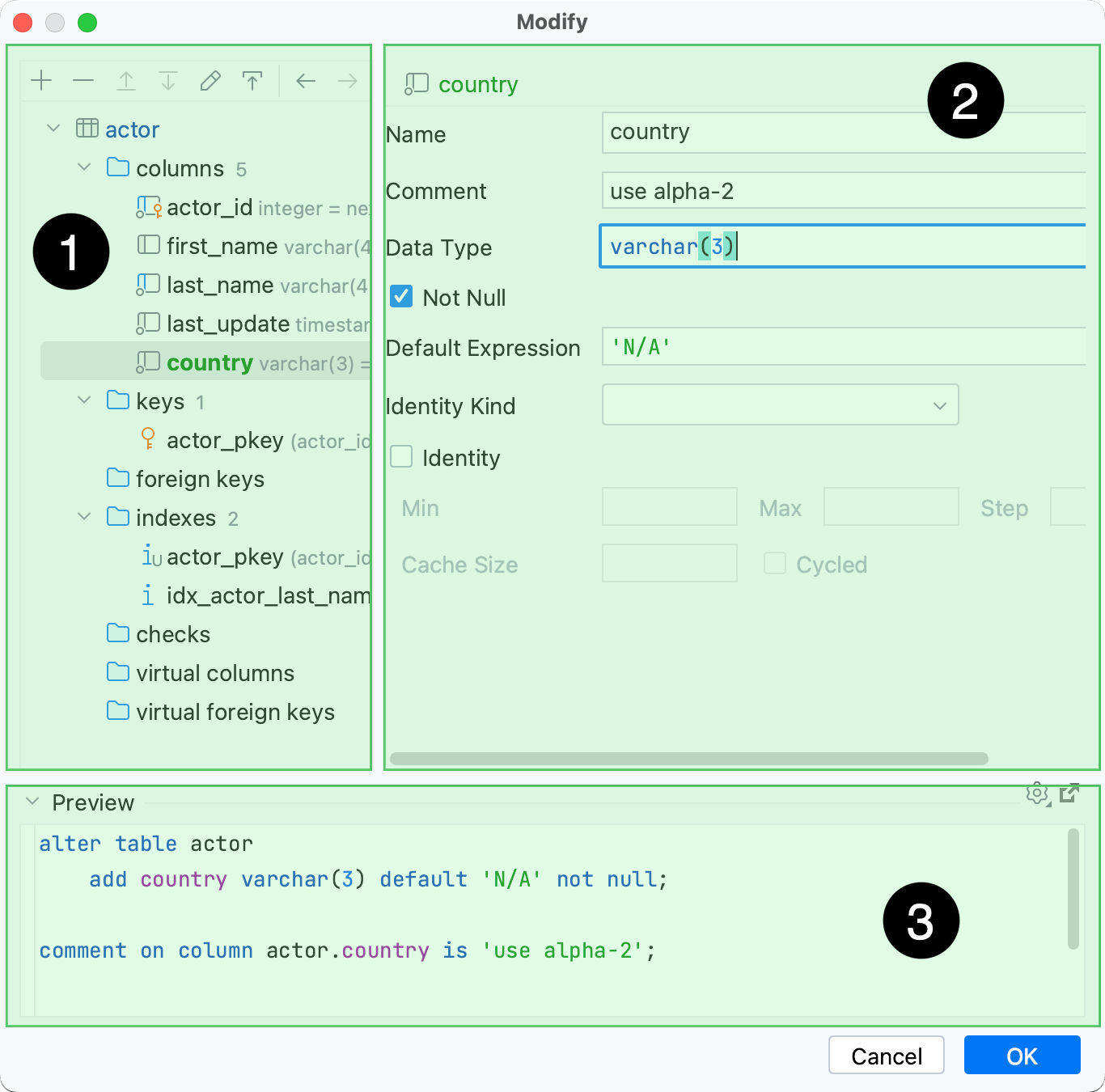
Task: Open the Preview settings gear
Action: click(x=1037, y=794)
